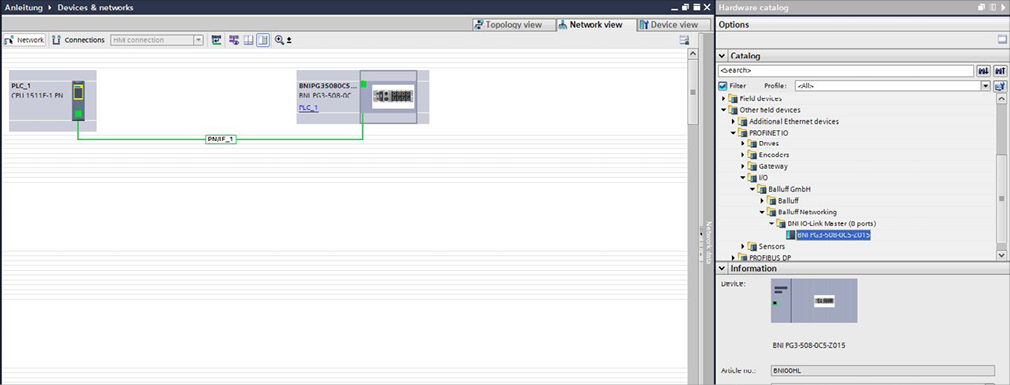The width and height of the screenshot is (1010, 385).
Task: Collapse the PROFINET IO folder
Action: coord(734,133)
